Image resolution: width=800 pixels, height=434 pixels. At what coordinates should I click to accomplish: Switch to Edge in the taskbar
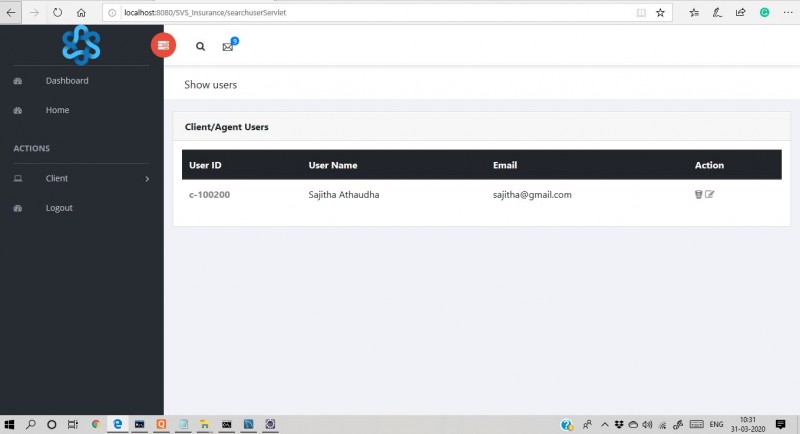tap(117, 424)
